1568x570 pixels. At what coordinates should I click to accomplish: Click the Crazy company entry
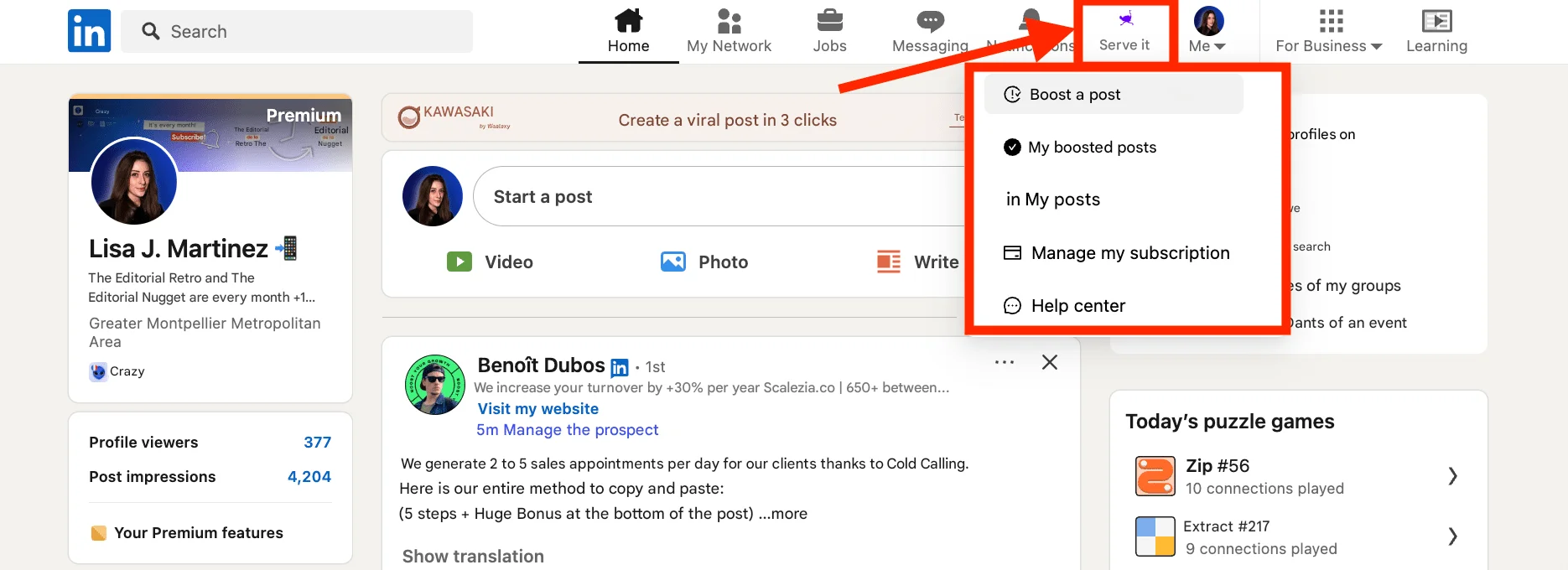[x=117, y=371]
